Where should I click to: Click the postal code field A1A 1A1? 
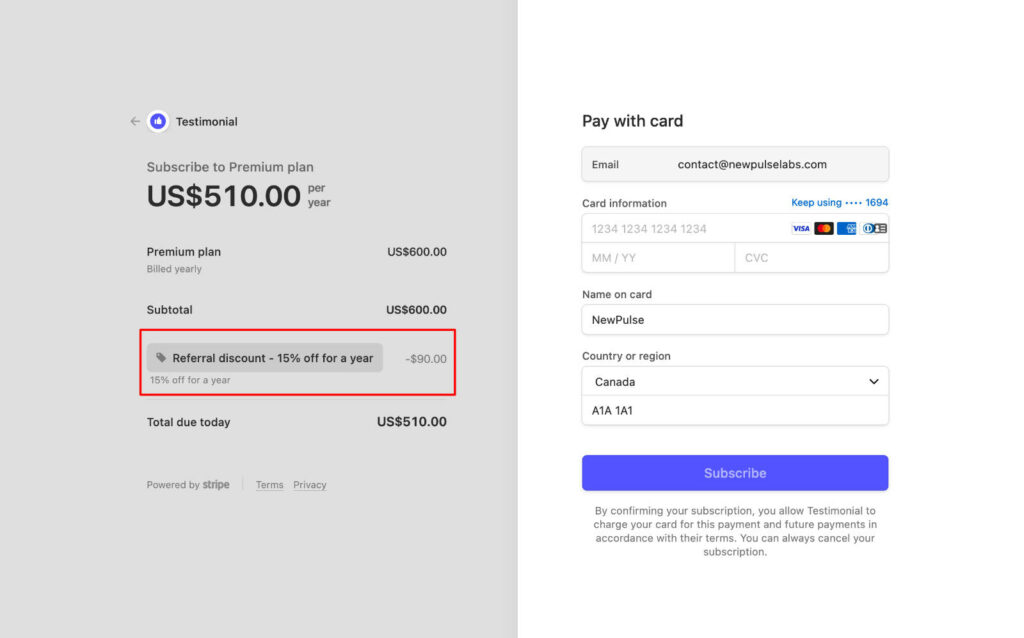pos(735,410)
